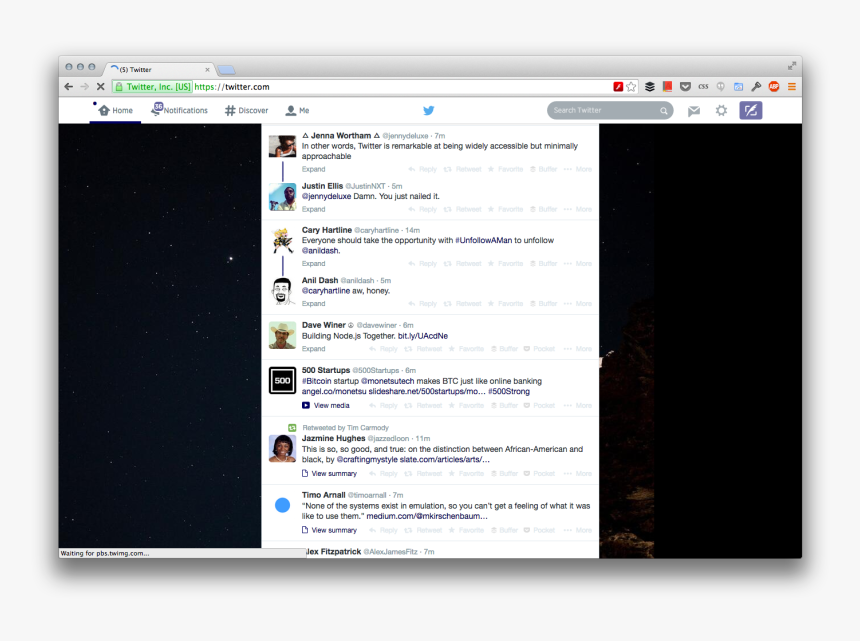Open the settings gear icon
860x641 pixels.
pos(721,111)
